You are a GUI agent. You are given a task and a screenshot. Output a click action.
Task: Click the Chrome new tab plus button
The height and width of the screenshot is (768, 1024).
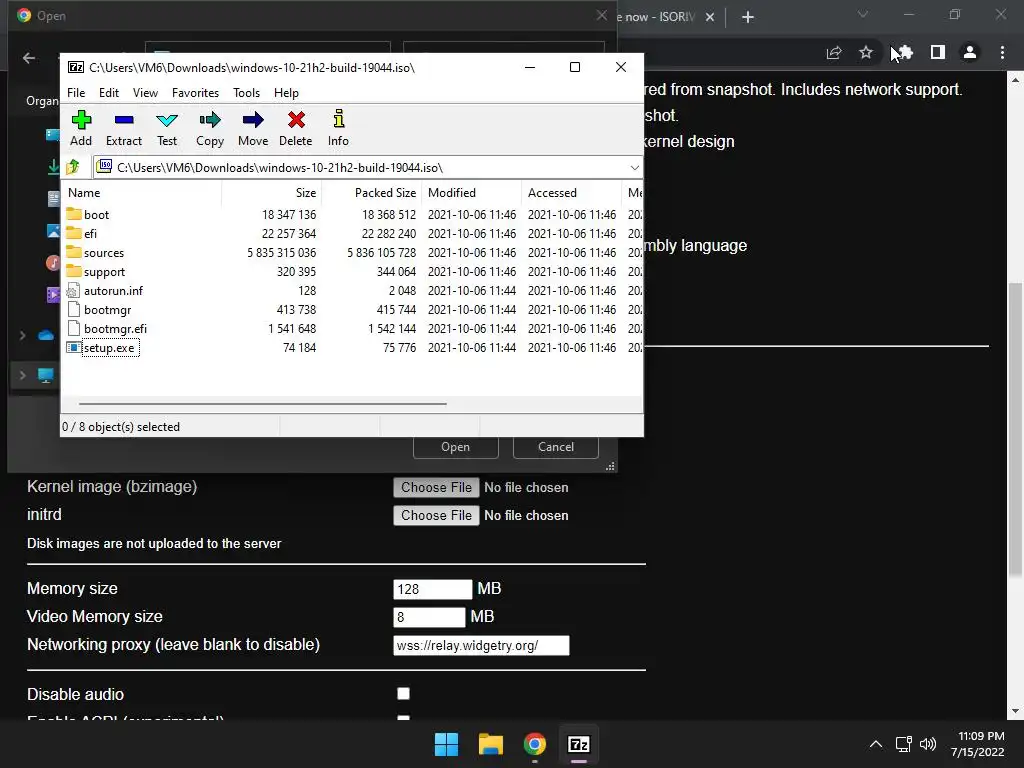click(748, 17)
